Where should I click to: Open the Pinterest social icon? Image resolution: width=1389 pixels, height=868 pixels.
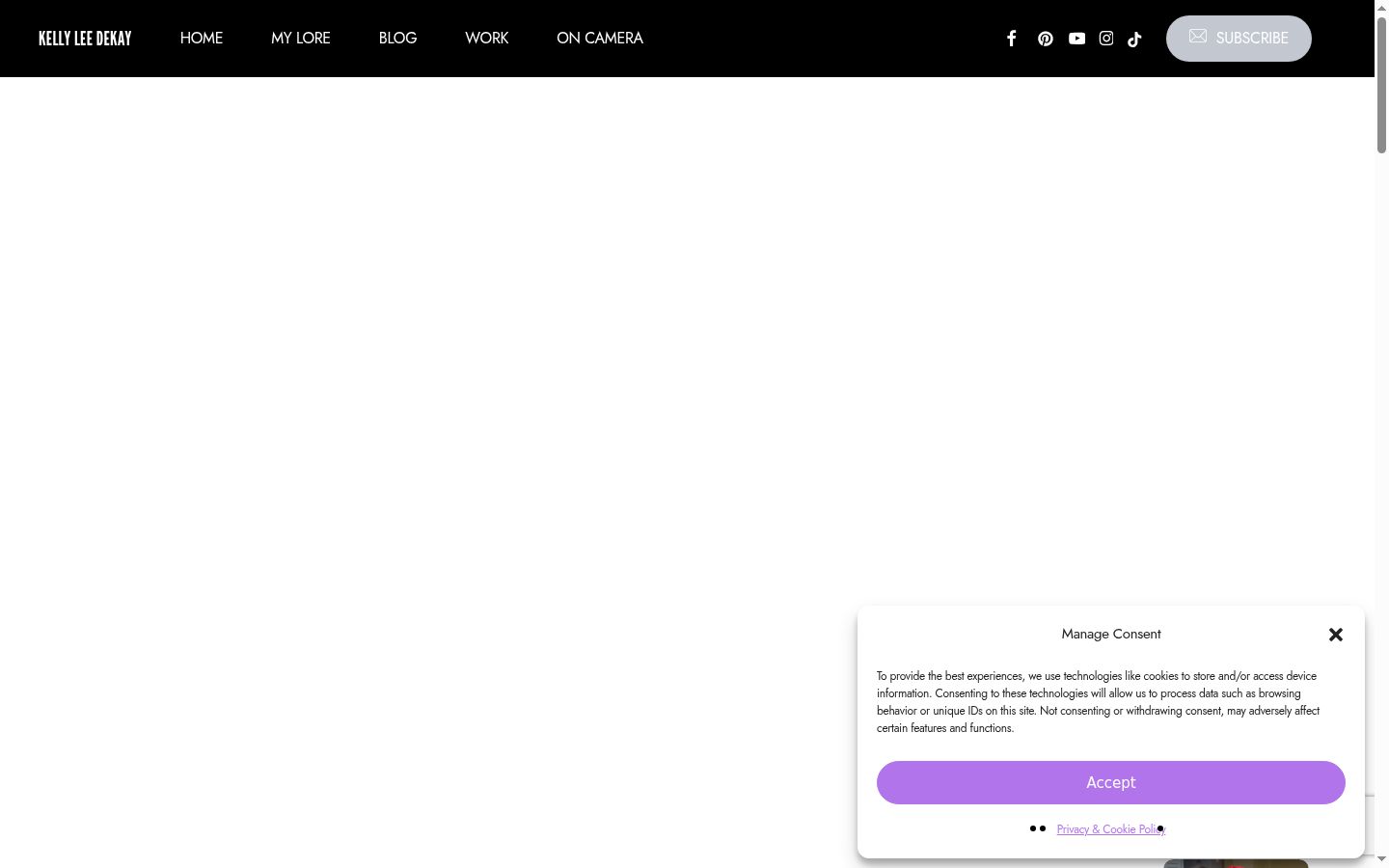[x=1046, y=39]
